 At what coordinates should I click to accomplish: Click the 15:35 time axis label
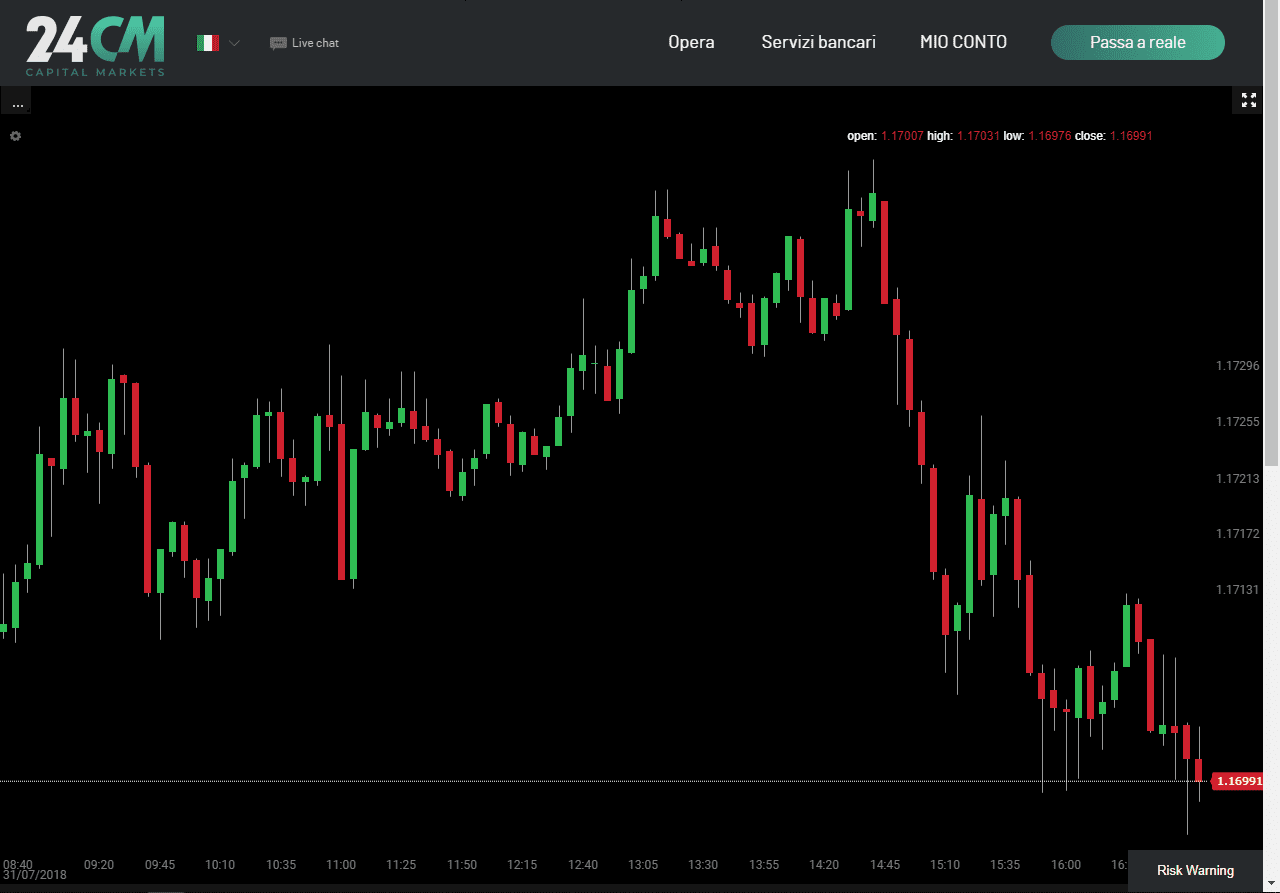[1005, 864]
